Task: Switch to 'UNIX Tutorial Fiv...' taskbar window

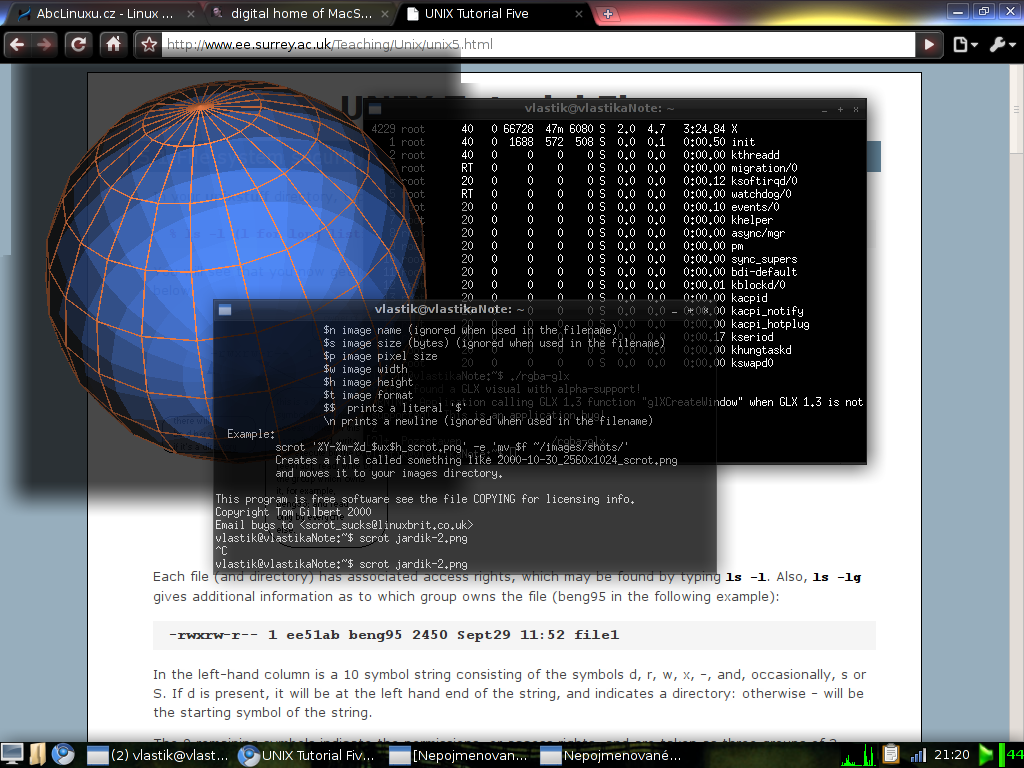Action: point(307,756)
